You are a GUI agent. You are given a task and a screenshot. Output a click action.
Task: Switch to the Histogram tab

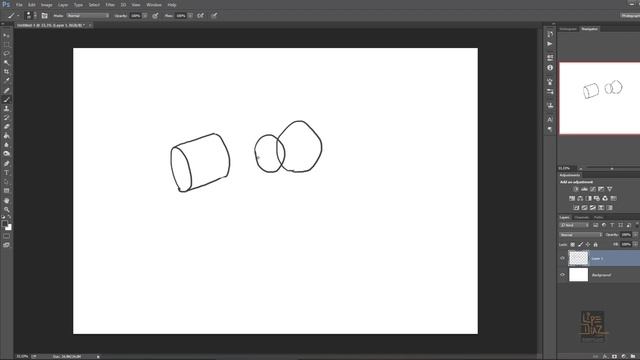(x=568, y=29)
